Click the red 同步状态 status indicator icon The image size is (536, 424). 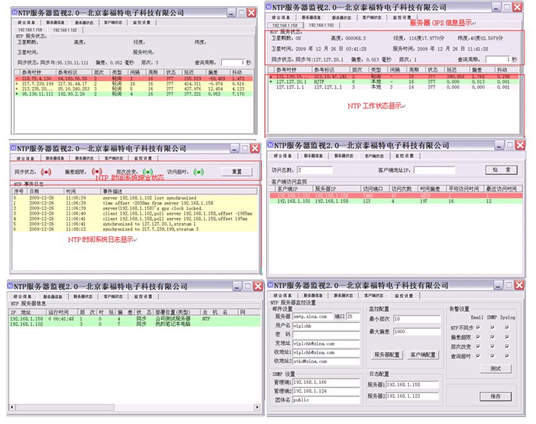46,172
